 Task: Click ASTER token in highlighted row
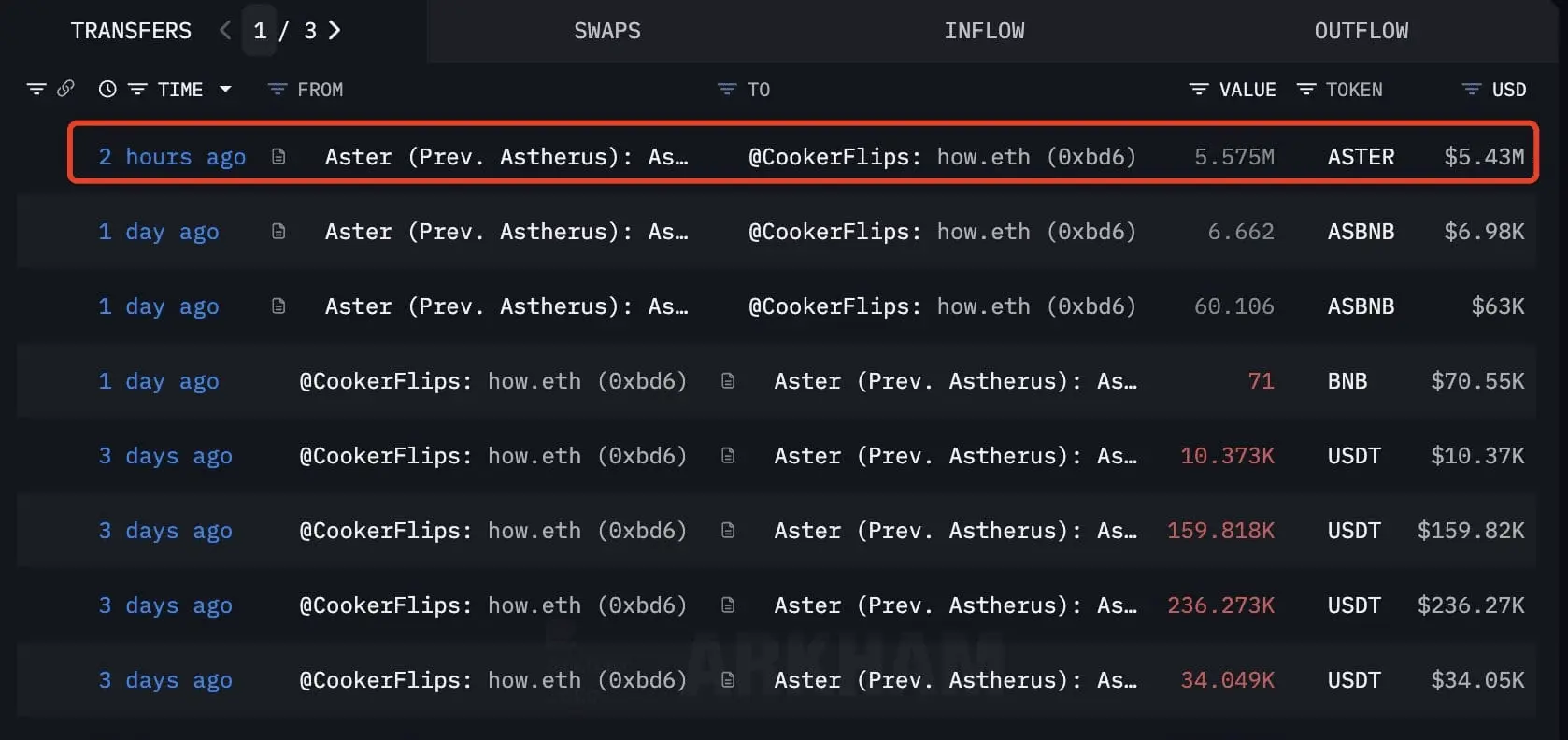[1361, 157]
